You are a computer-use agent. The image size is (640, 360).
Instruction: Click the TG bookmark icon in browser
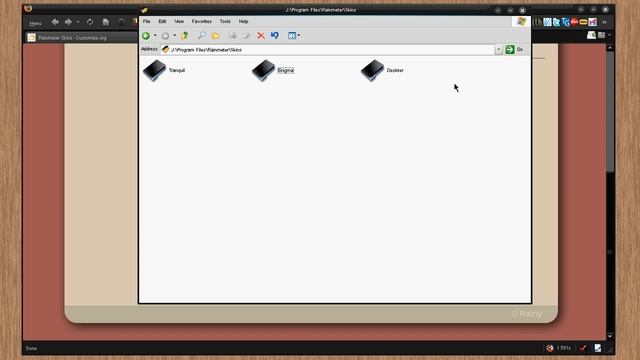click(x=565, y=22)
